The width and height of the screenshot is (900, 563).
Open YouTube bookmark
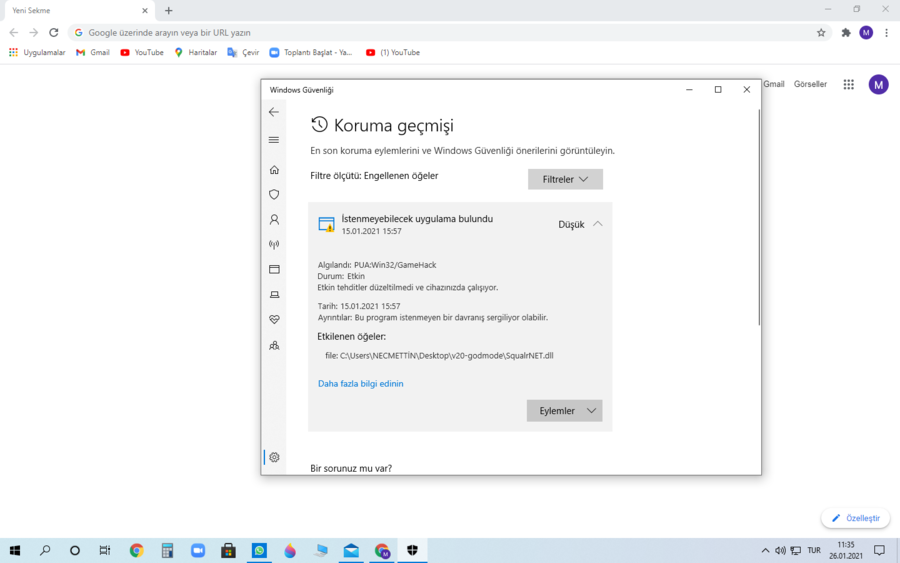[142, 52]
